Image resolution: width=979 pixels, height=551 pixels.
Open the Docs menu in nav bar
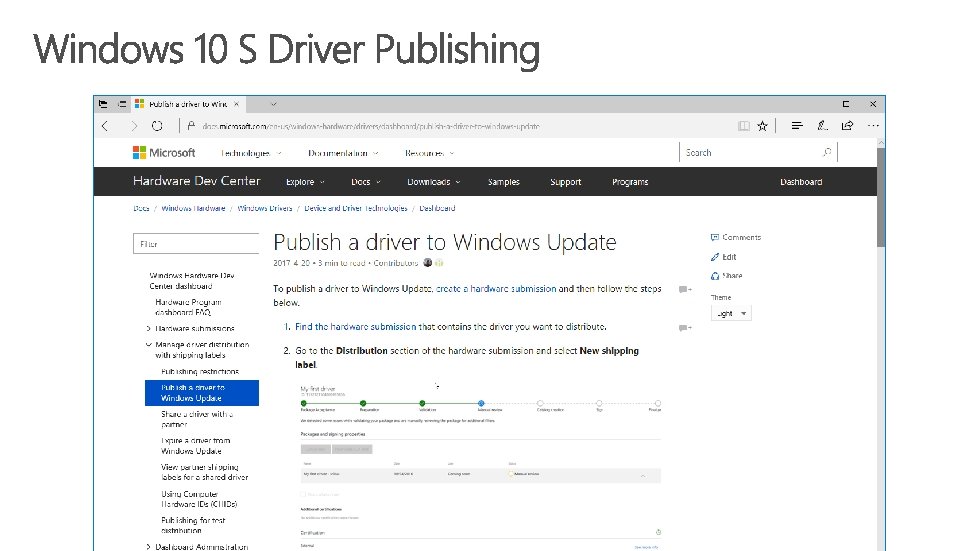tap(366, 182)
